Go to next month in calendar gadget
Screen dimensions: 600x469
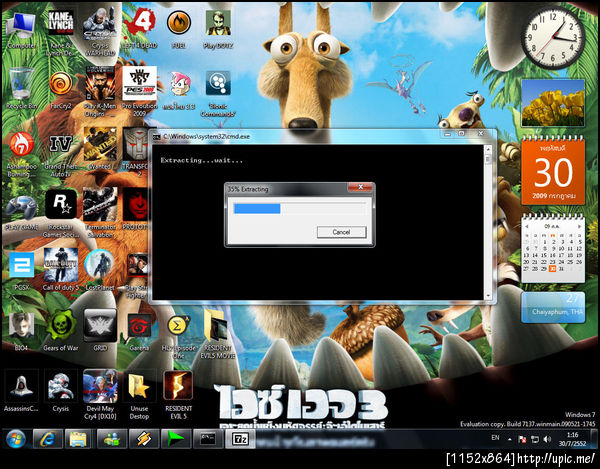click(x=579, y=226)
